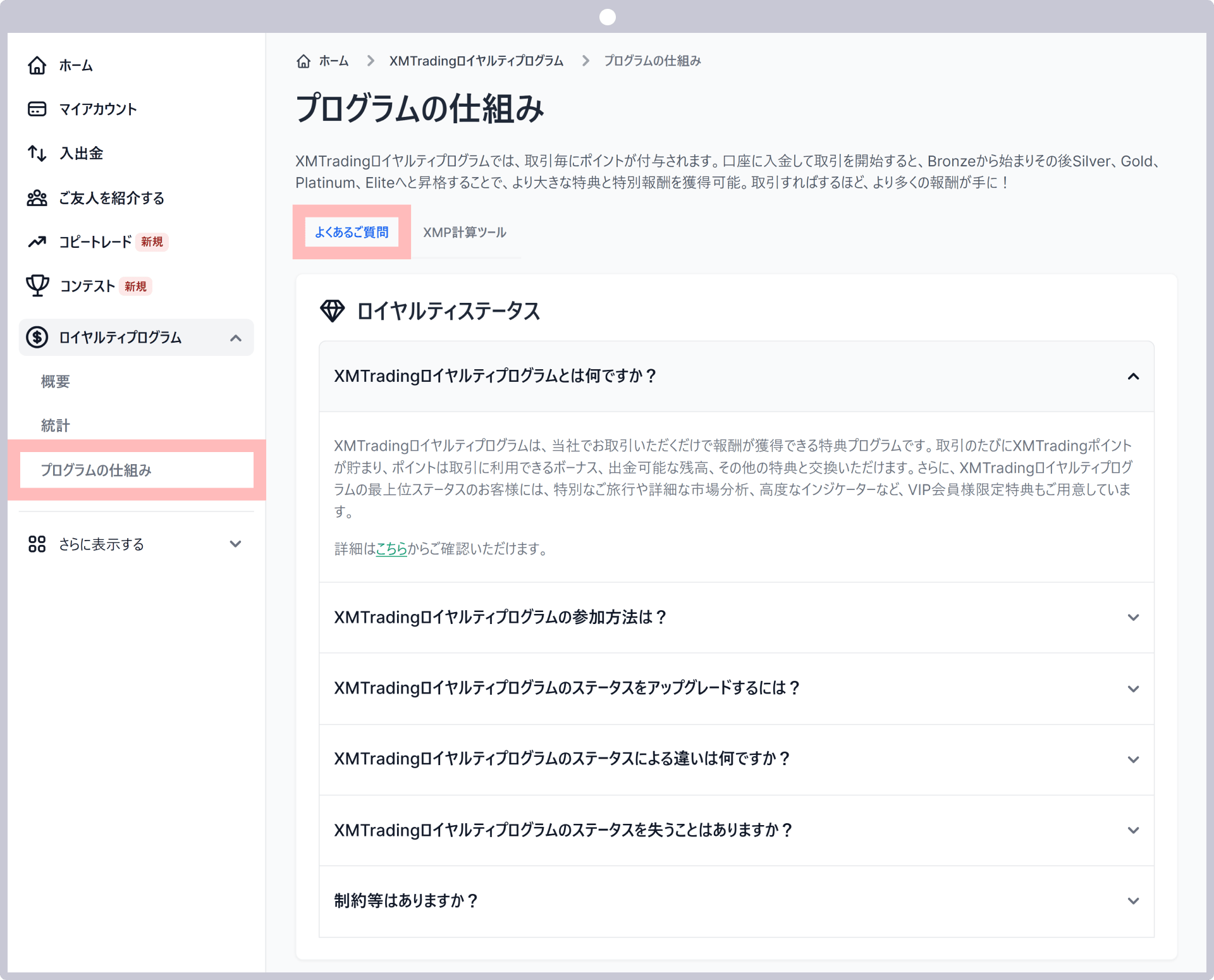Screen dimensions: 1214x980
Task: Select プログラムの仕組み in the sidebar
Action: (x=137, y=470)
